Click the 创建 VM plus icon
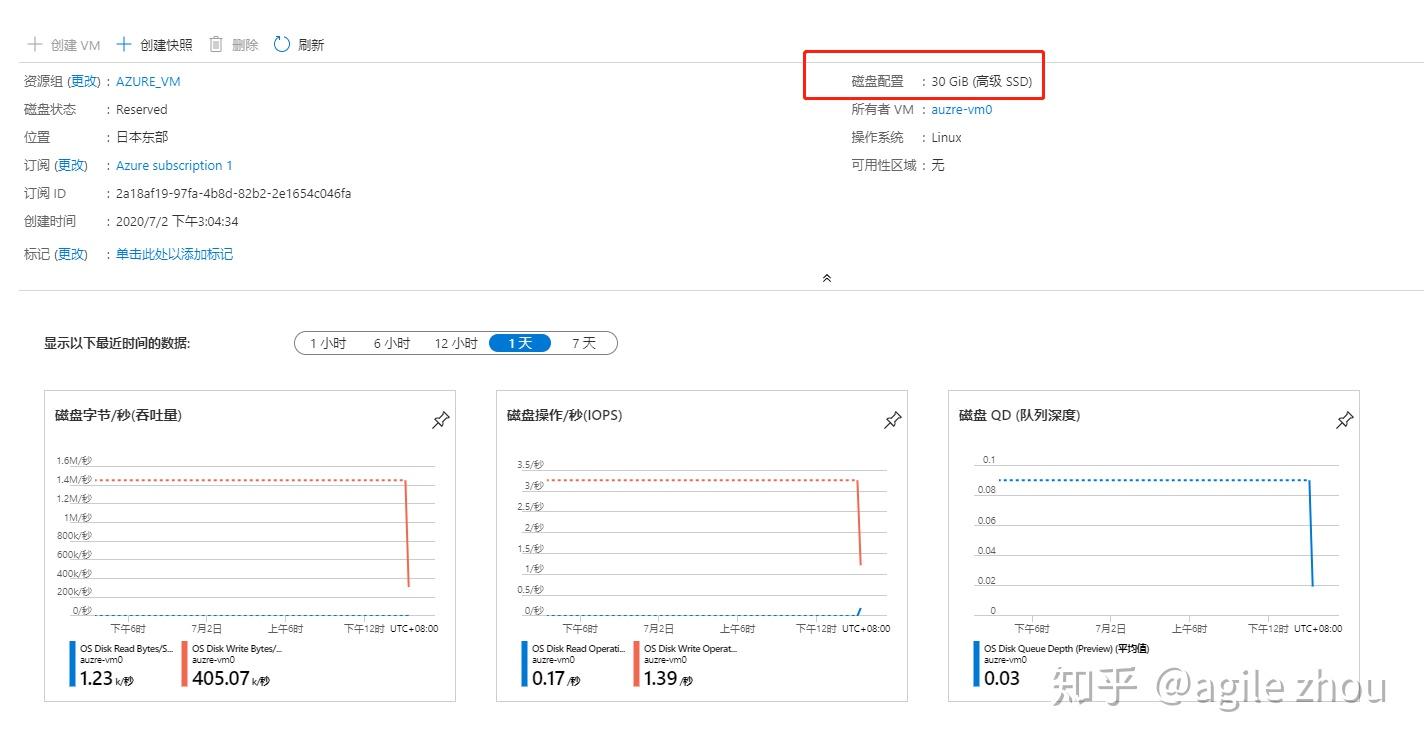 pos(35,44)
